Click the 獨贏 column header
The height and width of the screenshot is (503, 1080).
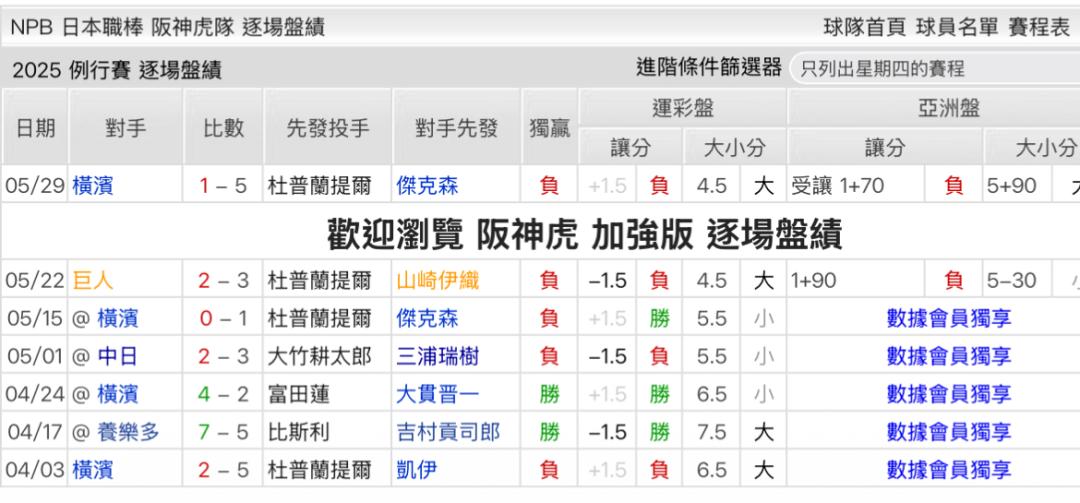550,127
